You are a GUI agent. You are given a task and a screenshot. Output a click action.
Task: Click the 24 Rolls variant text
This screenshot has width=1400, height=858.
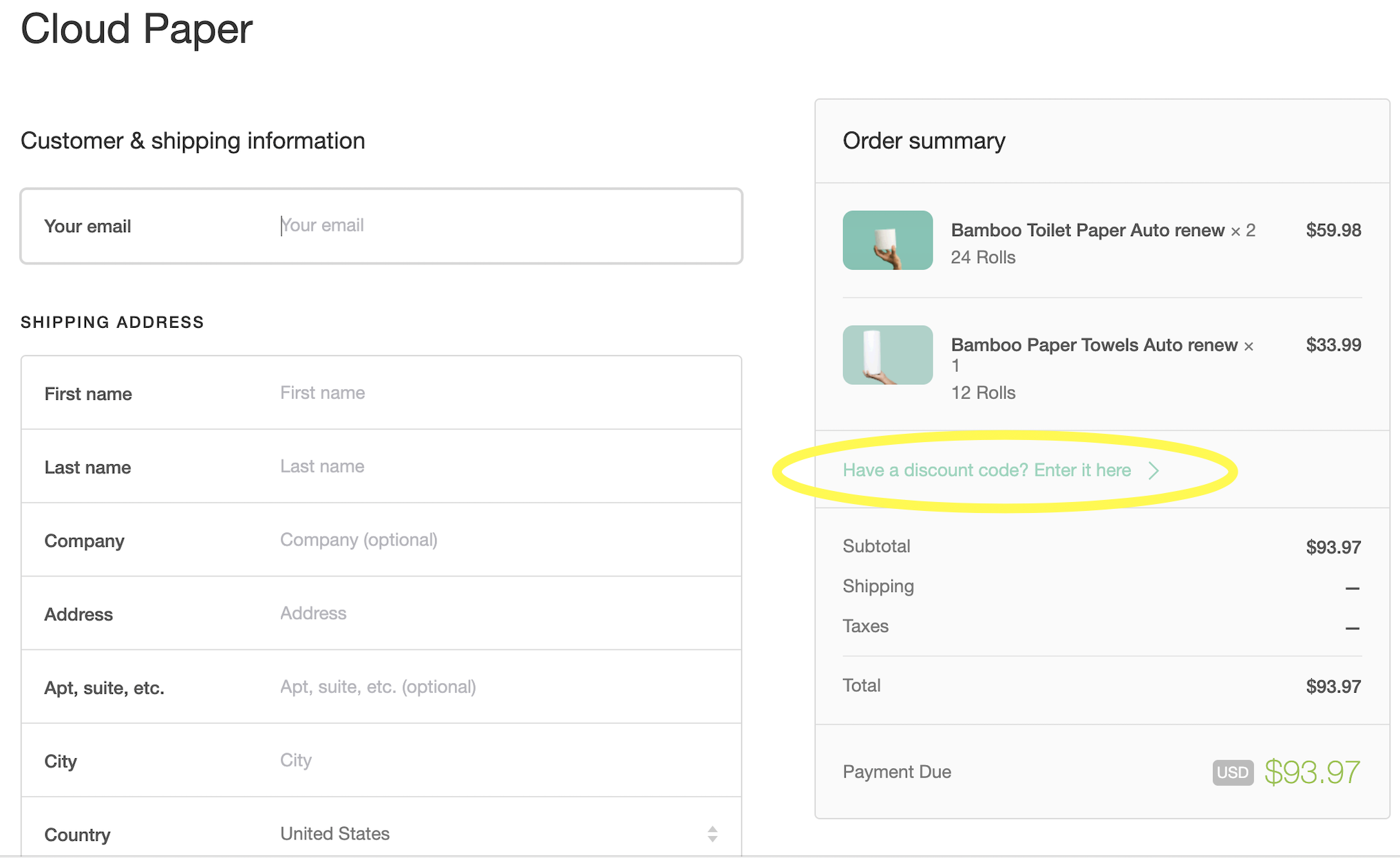[983, 258]
